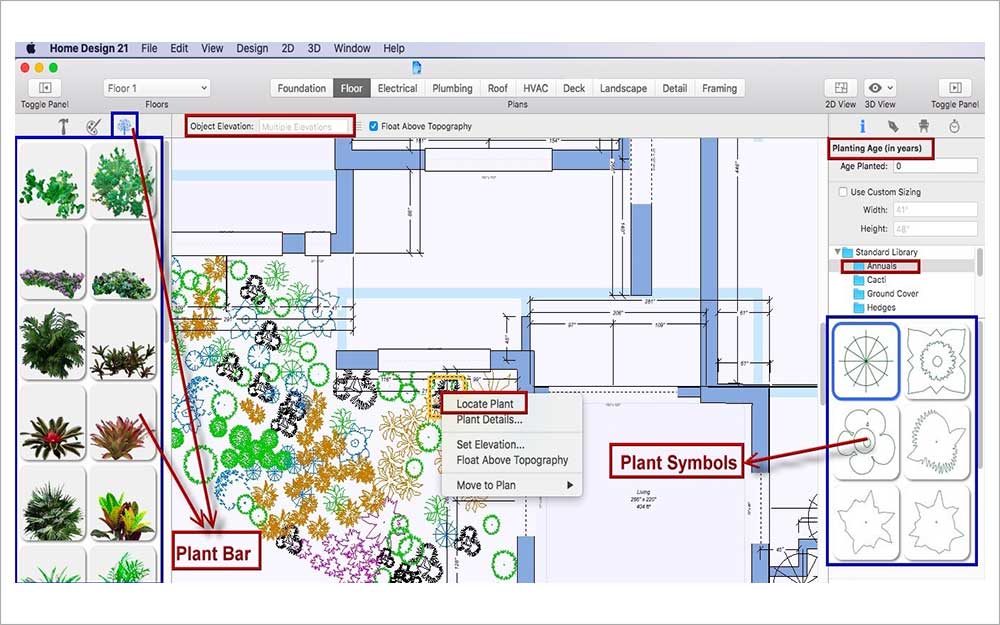The width and height of the screenshot is (1000, 625).
Task: Pick the pinkish-red bromeliad plant thumbnail
Action: coord(122,423)
